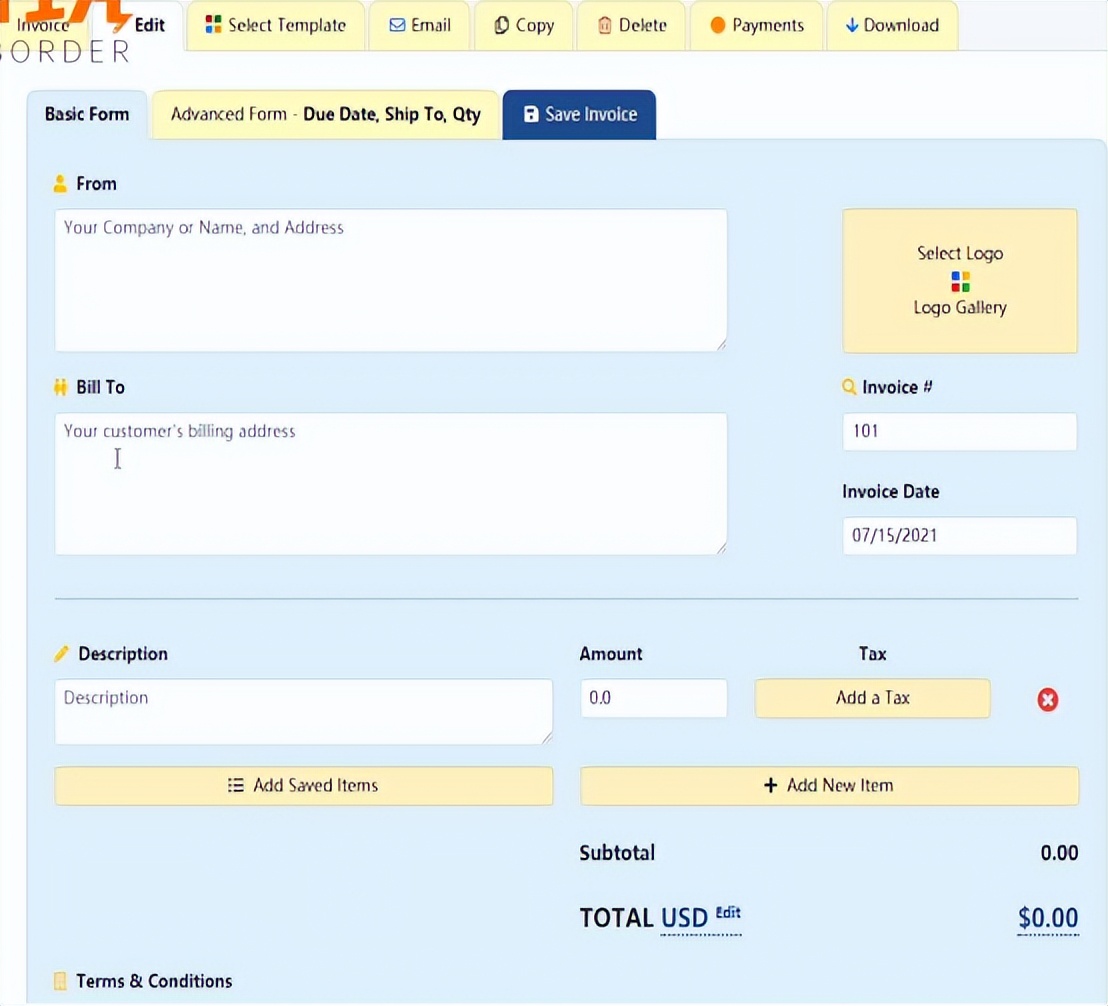Click the Invoice # magnifier icon
Screen dimensions: 1108x1006
pyautogui.click(x=849, y=386)
